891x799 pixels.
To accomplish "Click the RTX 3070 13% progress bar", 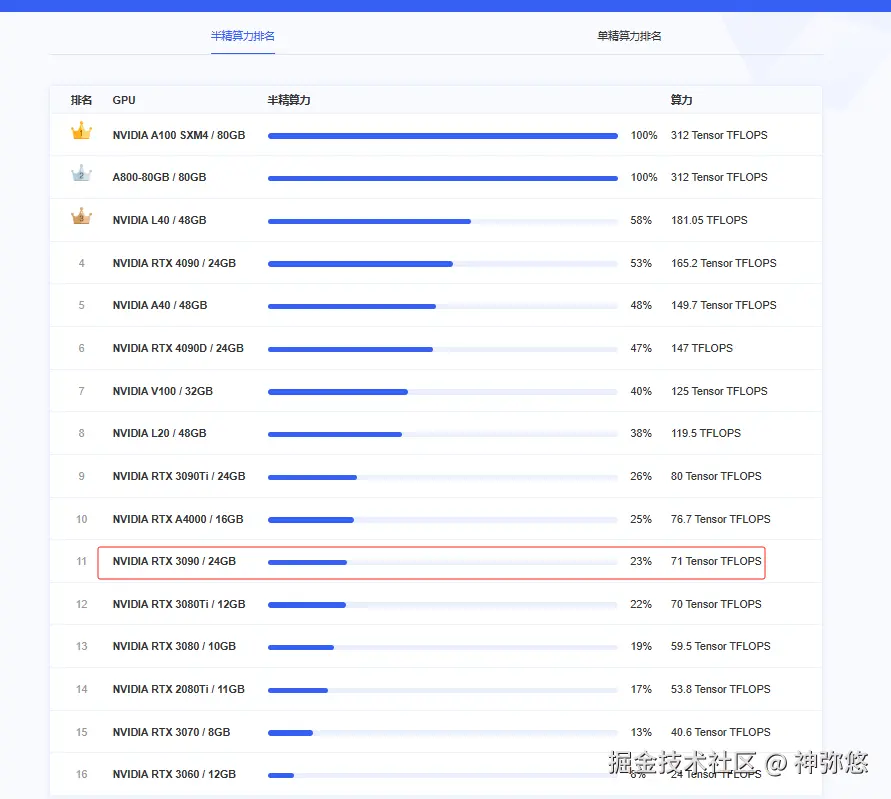I will tap(443, 733).
